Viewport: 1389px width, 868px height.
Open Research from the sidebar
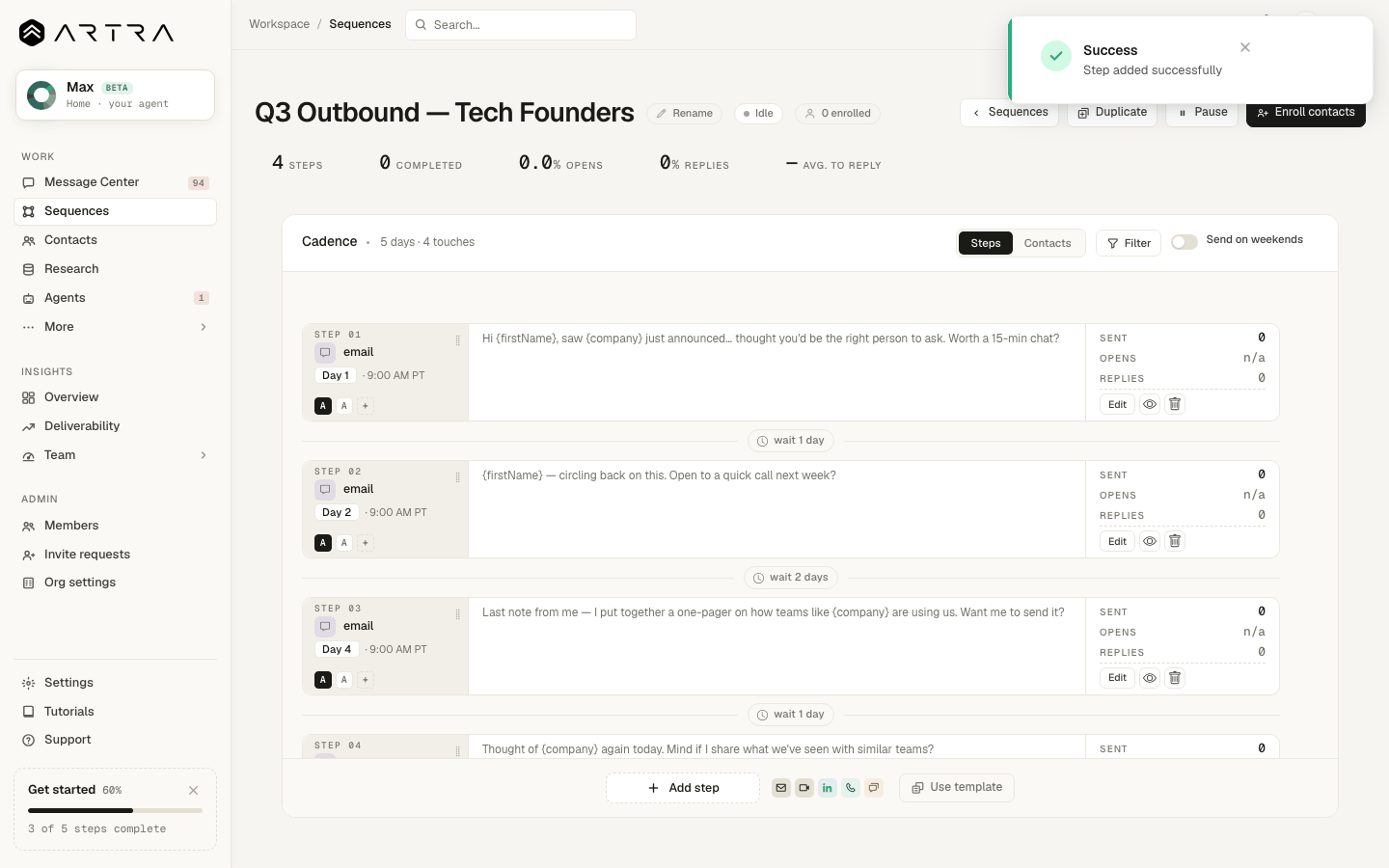(115, 269)
